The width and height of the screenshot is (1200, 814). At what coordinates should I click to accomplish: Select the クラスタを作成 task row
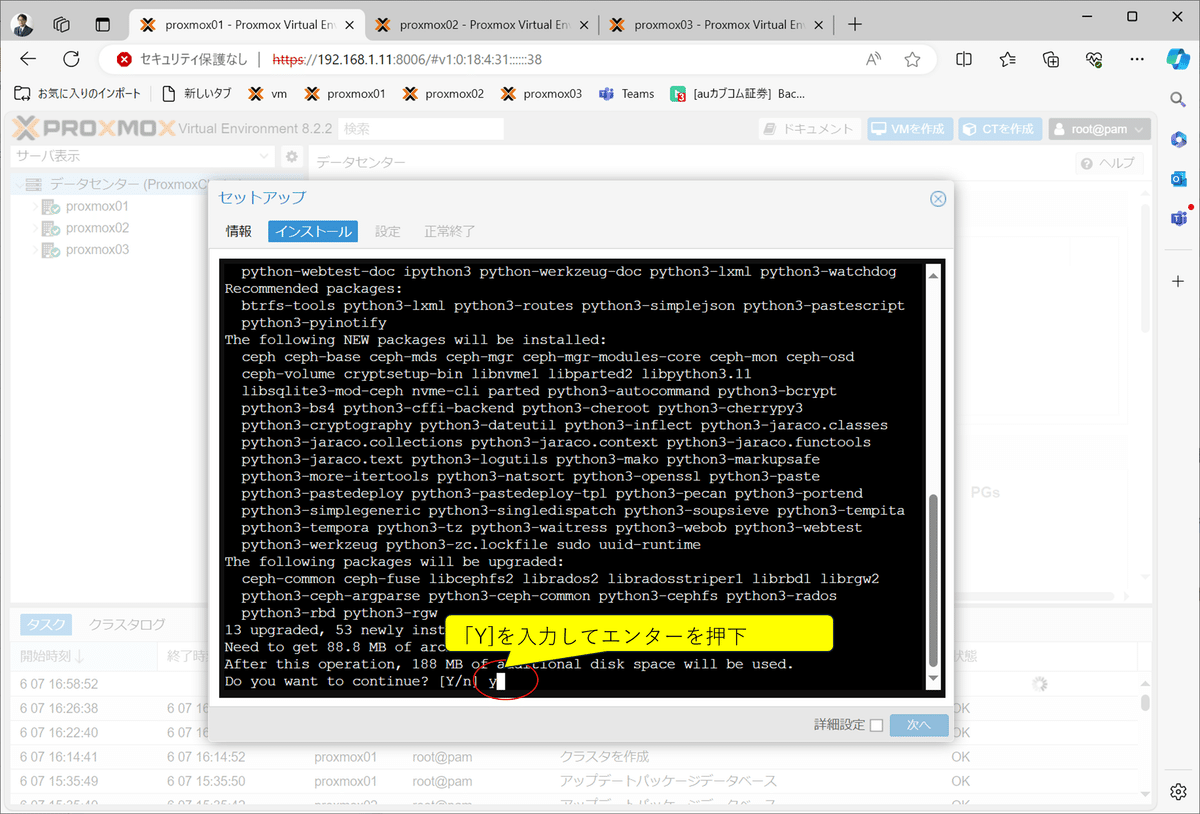(x=576, y=757)
